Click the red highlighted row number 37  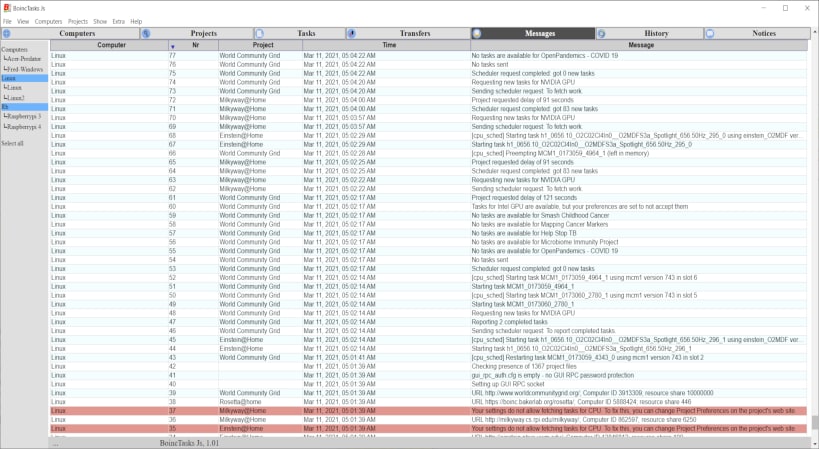coord(428,411)
